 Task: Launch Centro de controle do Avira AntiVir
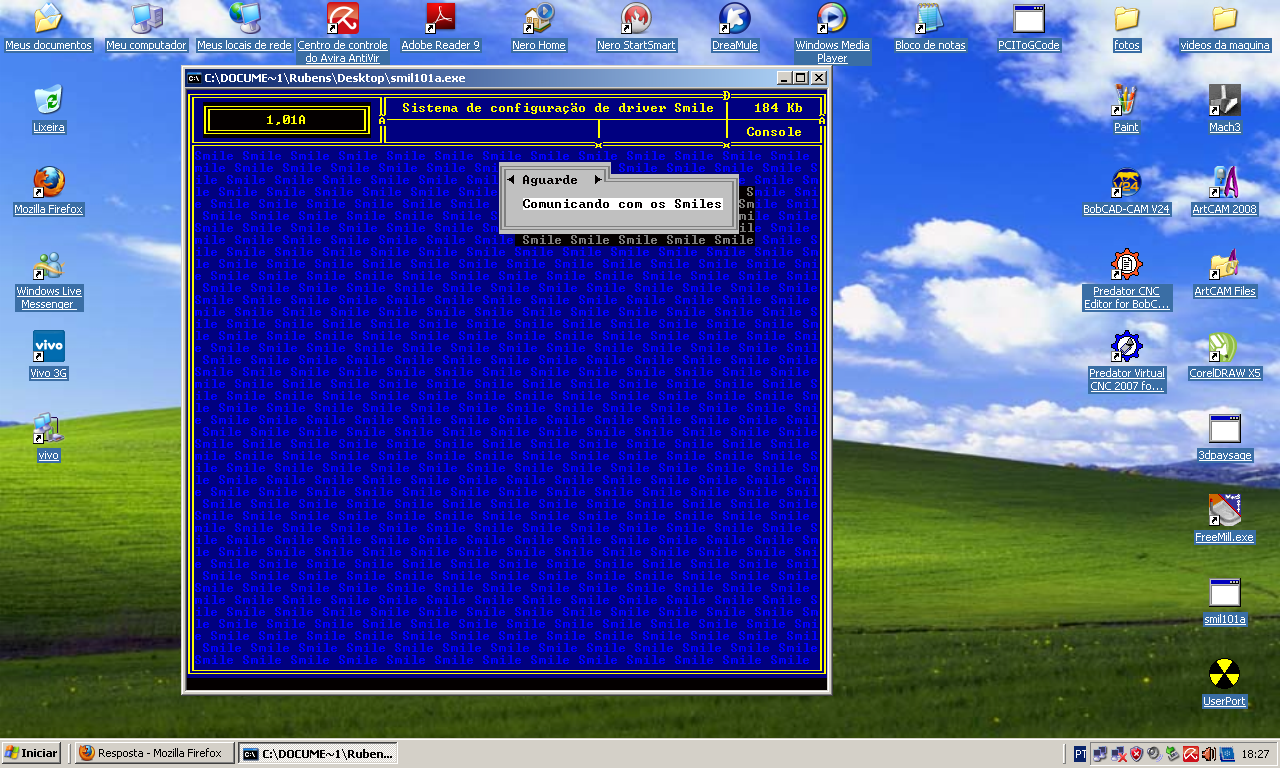point(342,33)
